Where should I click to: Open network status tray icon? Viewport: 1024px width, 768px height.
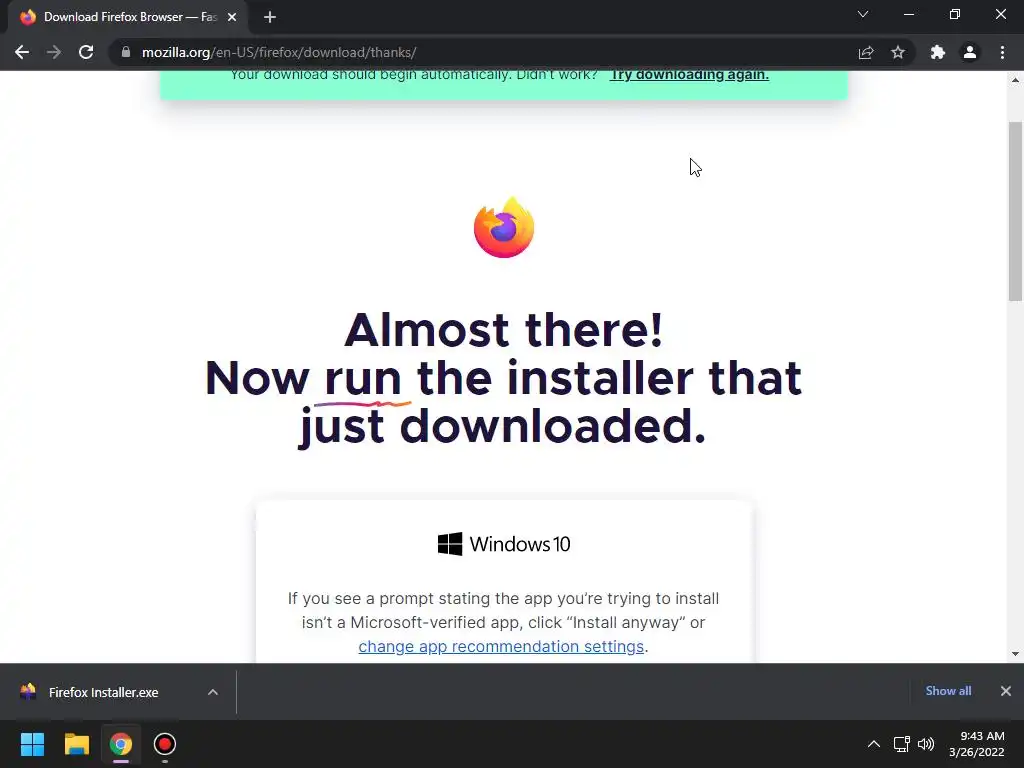point(902,744)
